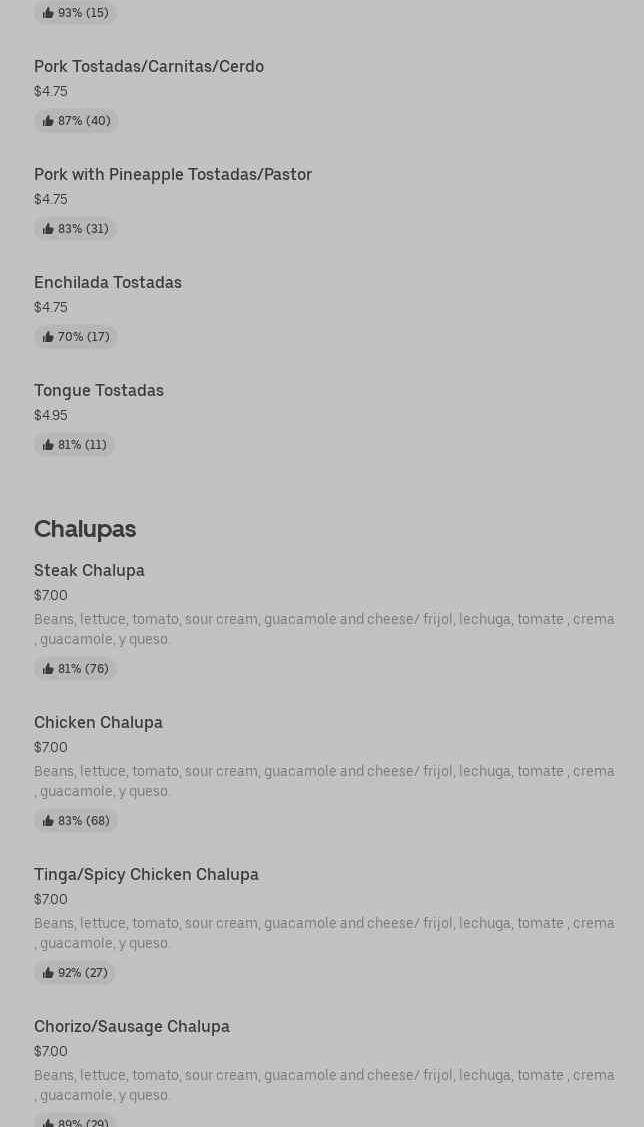This screenshot has height=1127, width=644.
Task: Choose Tongue Tostadas from the menu
Action: point(99,390)
